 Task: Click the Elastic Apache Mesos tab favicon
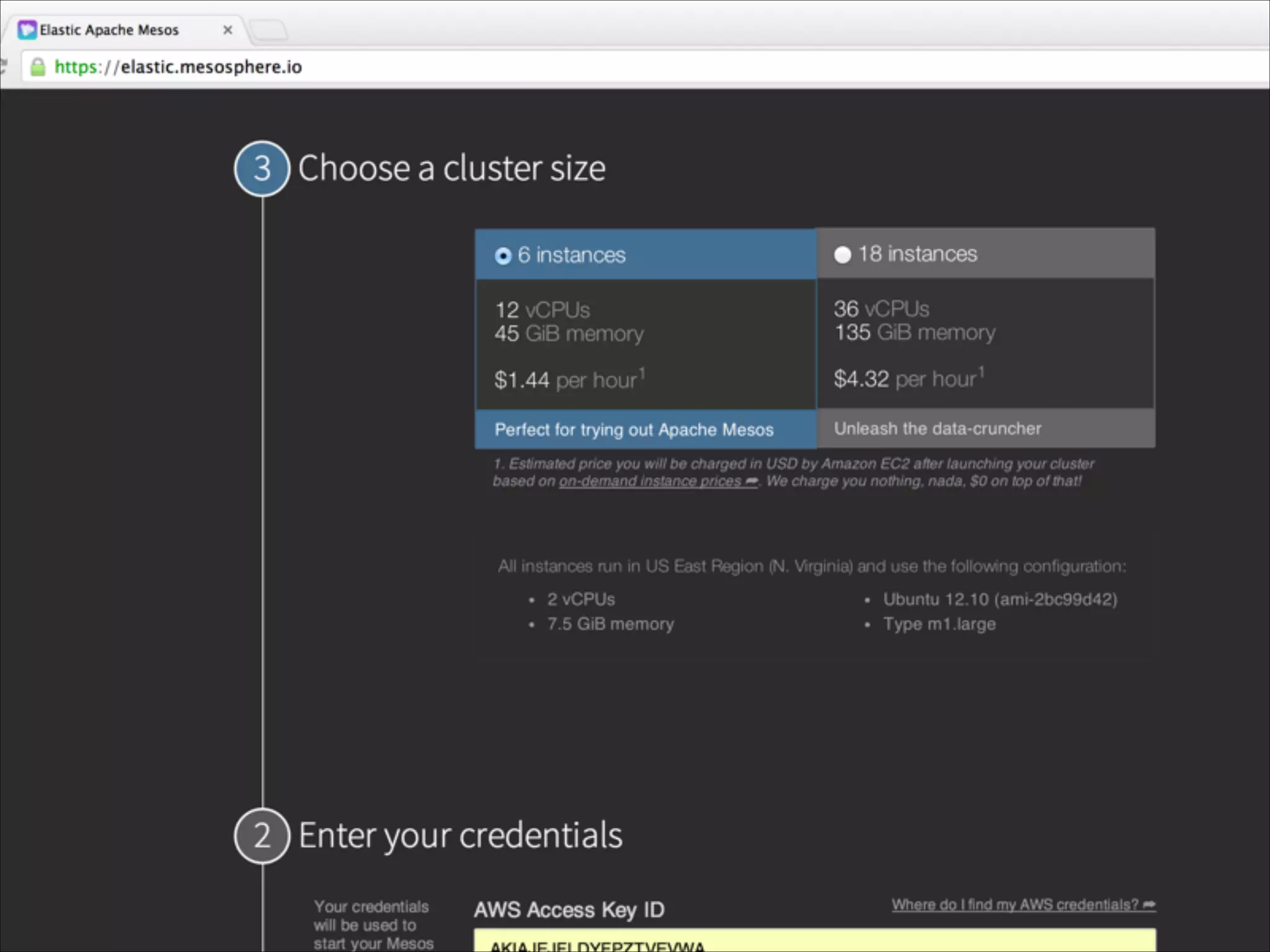click(27, 30)
